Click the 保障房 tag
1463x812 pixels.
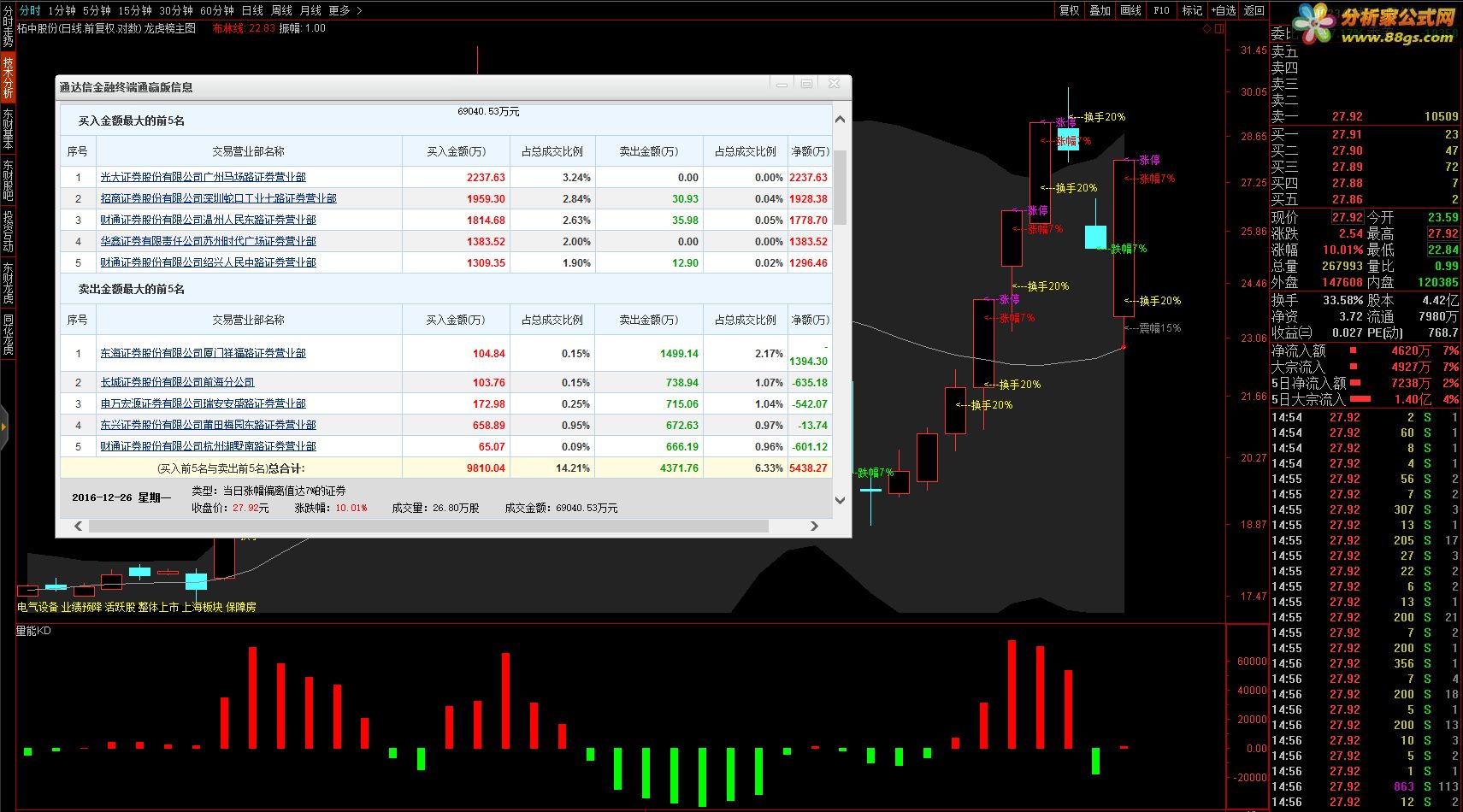[240, 607]
